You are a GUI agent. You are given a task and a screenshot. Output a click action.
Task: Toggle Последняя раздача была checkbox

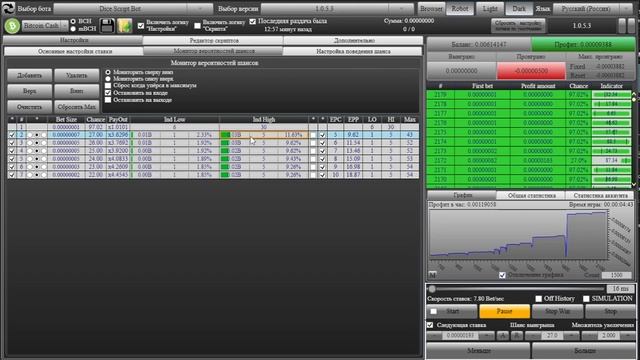[253, 21]
